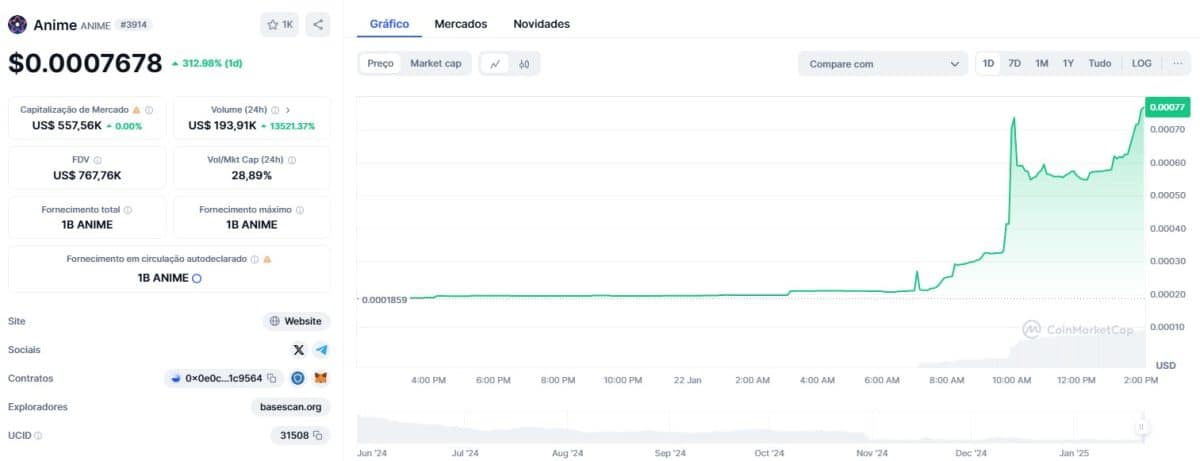The width and height of the screenshot is (1200, 461).
Task: Switch to the Mercados tab
Action: (x=461, y=23)
